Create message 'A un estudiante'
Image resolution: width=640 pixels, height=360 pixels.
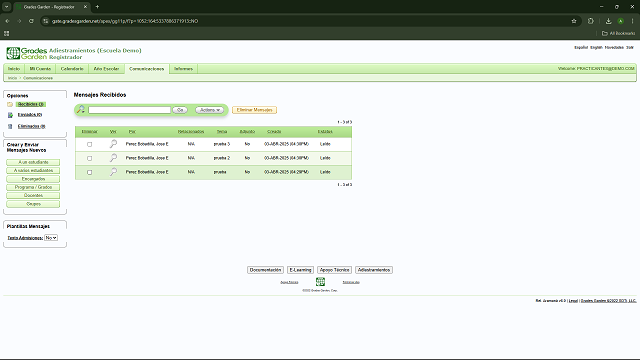(x=33, y=162)
